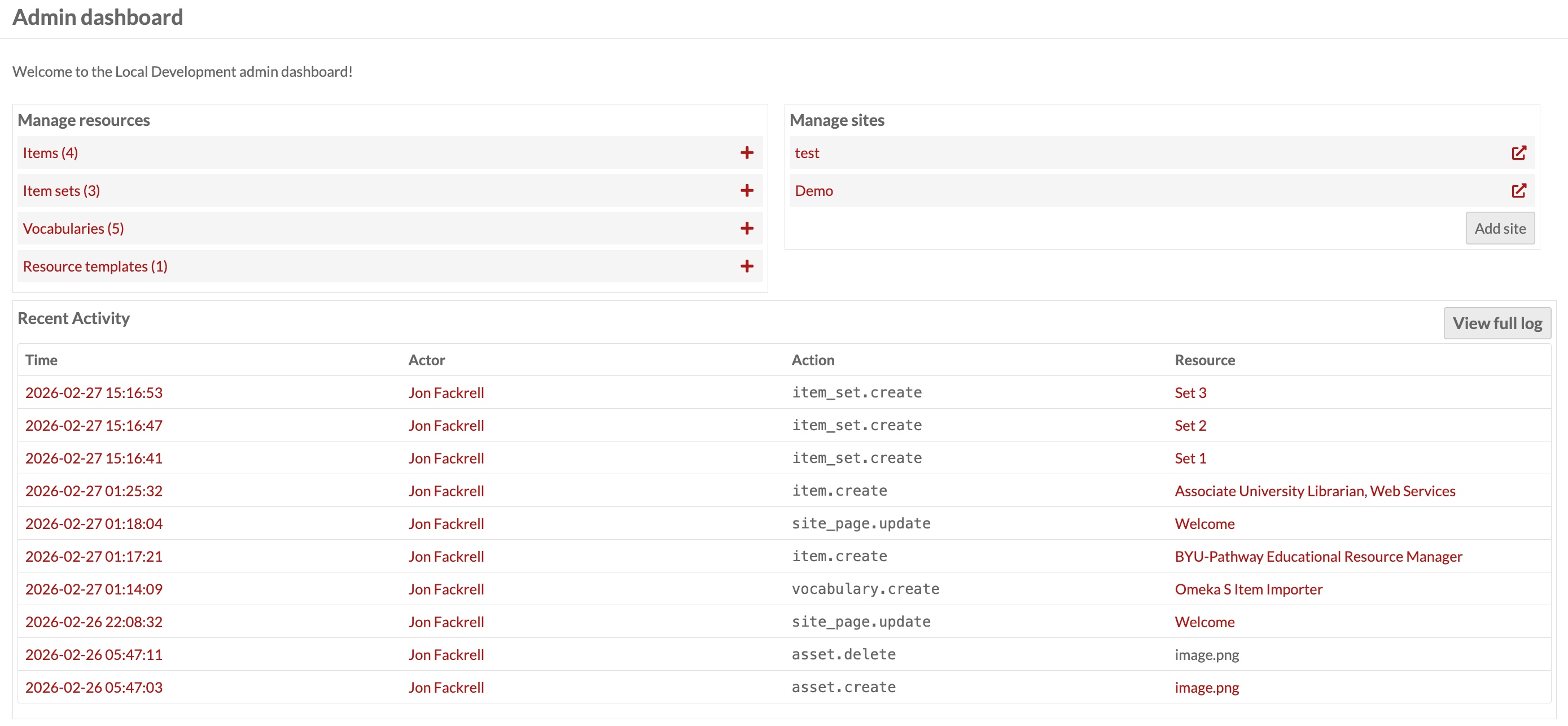Image resolution: width=1568 pixels, height=726 pixels.
Task: Add a new item set via plus icon
Action: coord(747,191)
